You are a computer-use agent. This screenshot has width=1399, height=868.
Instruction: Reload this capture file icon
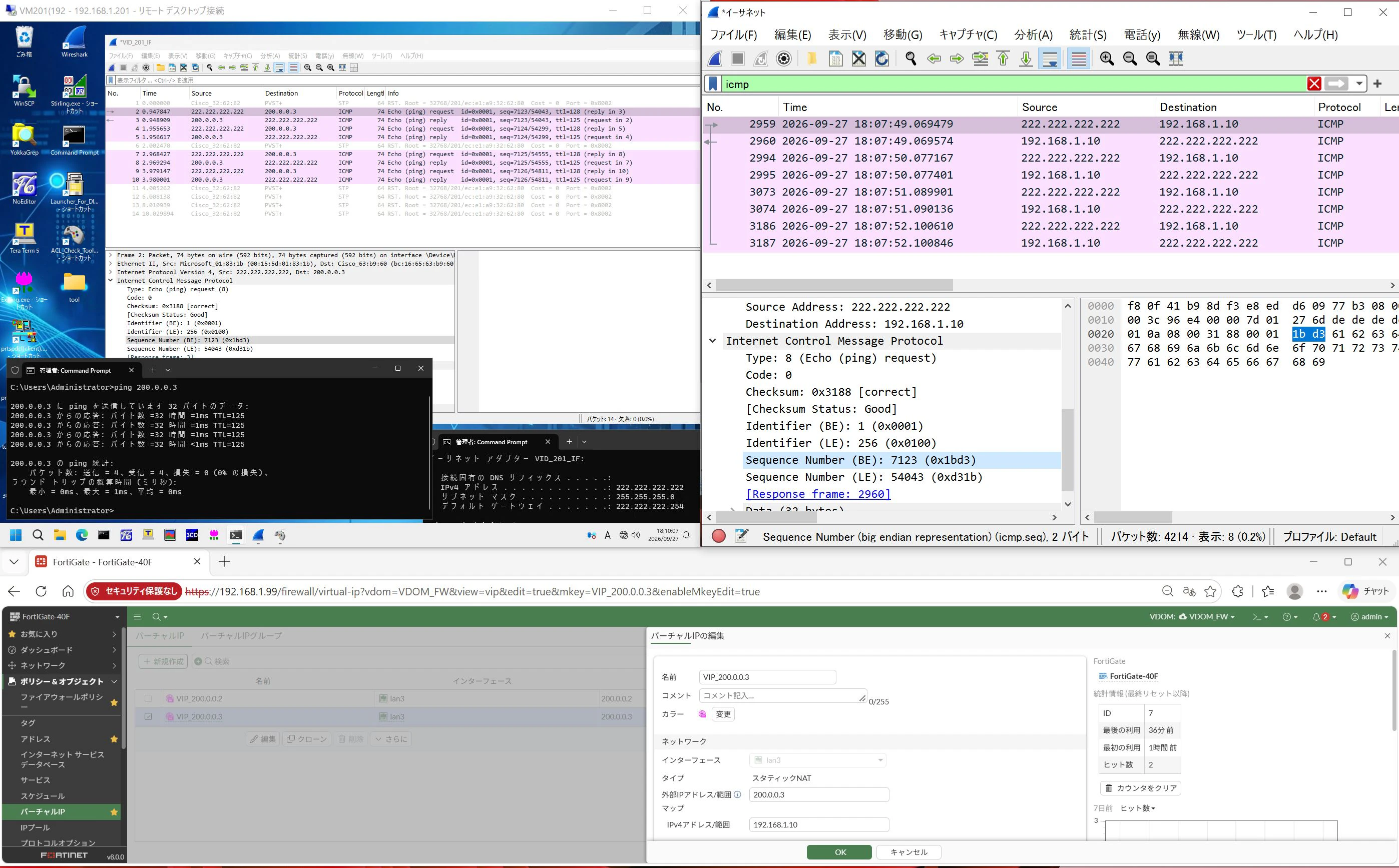coord(881,59)
